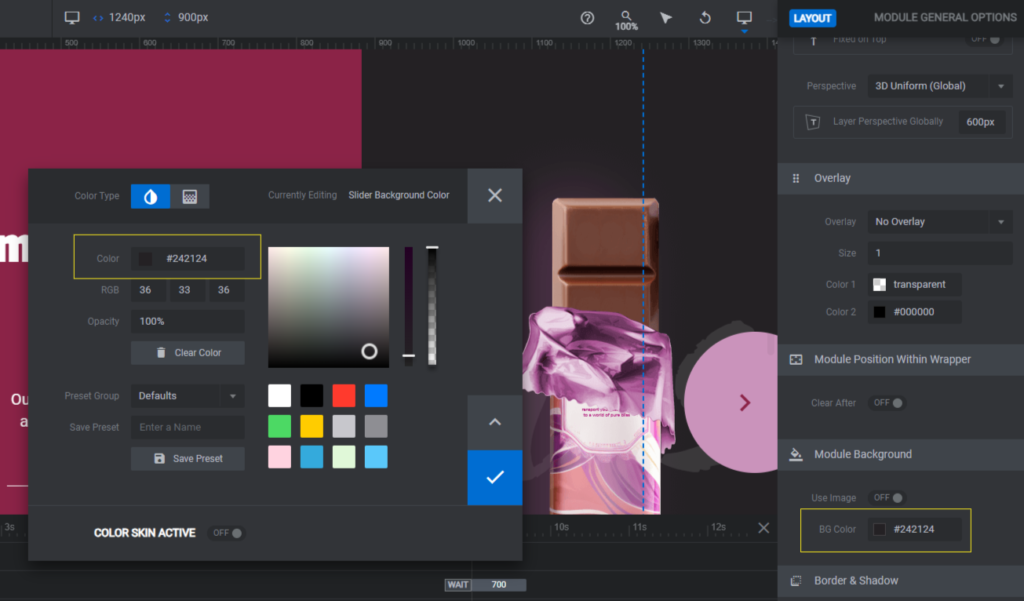Click the Zoom 100% tool icon

[x=626, y=17]
